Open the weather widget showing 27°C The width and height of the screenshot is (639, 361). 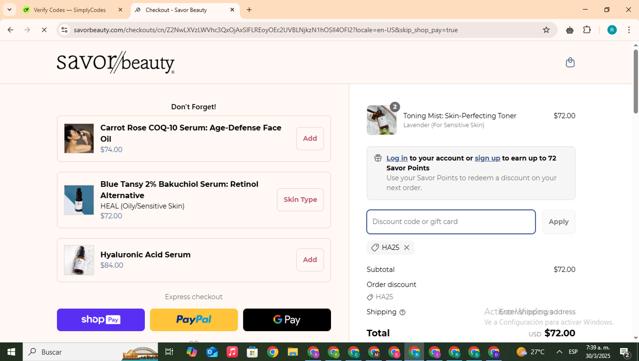tap(530, 352)
